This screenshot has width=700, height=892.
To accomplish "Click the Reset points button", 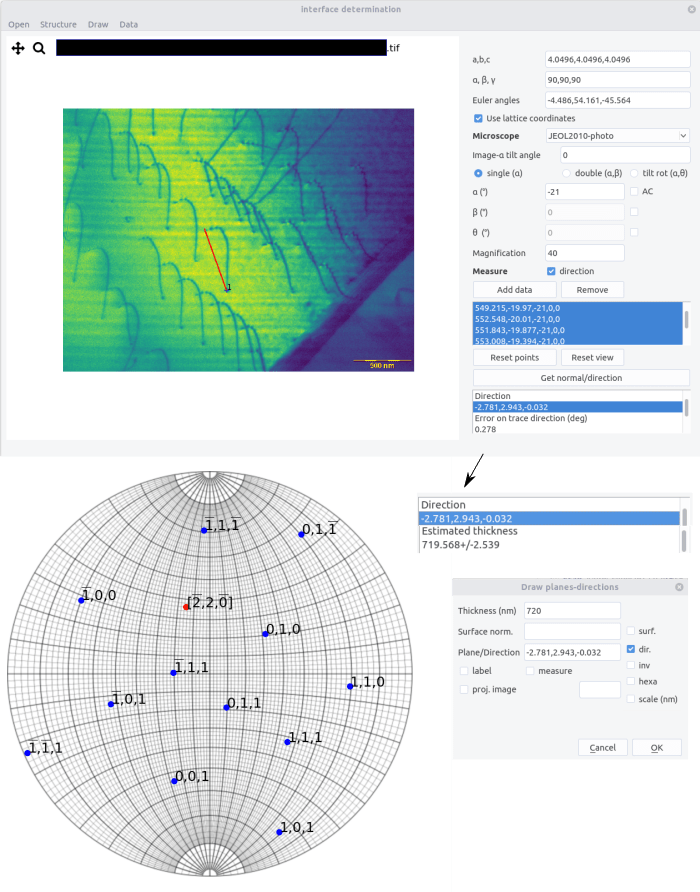I will (x=514, y=358).
